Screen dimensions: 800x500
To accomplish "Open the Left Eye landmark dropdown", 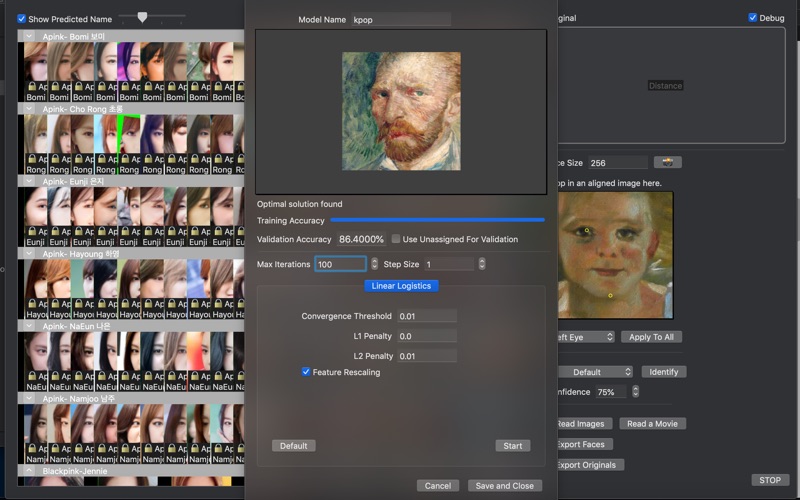I will pos(585,337).
